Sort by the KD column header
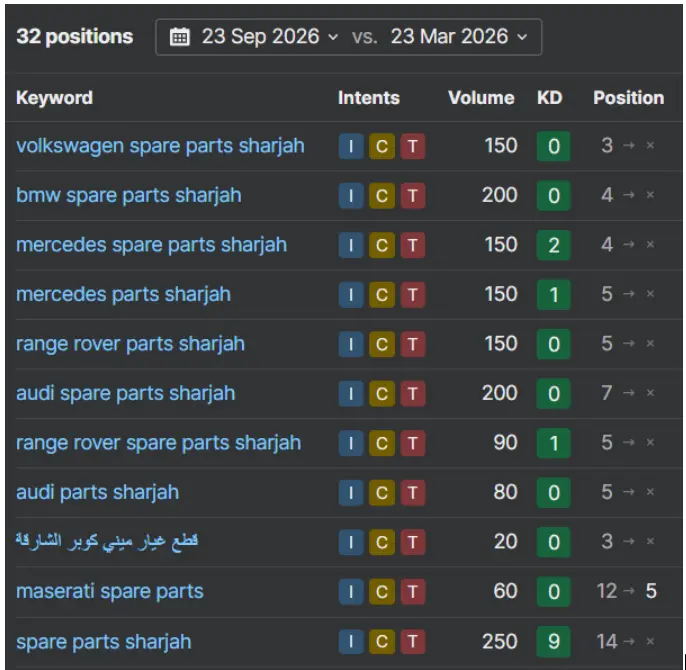 pos(550,98)
